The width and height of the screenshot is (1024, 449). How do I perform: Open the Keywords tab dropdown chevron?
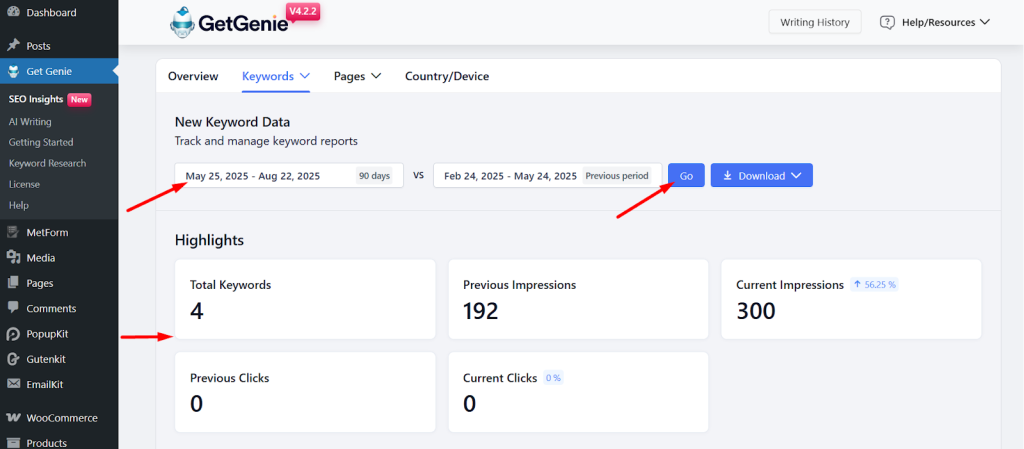(x=304, y=76)
